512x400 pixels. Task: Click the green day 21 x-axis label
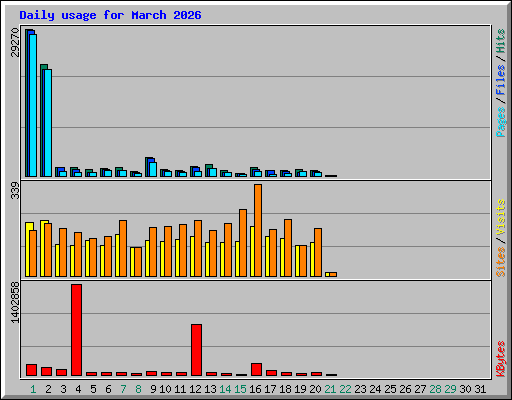330,389
